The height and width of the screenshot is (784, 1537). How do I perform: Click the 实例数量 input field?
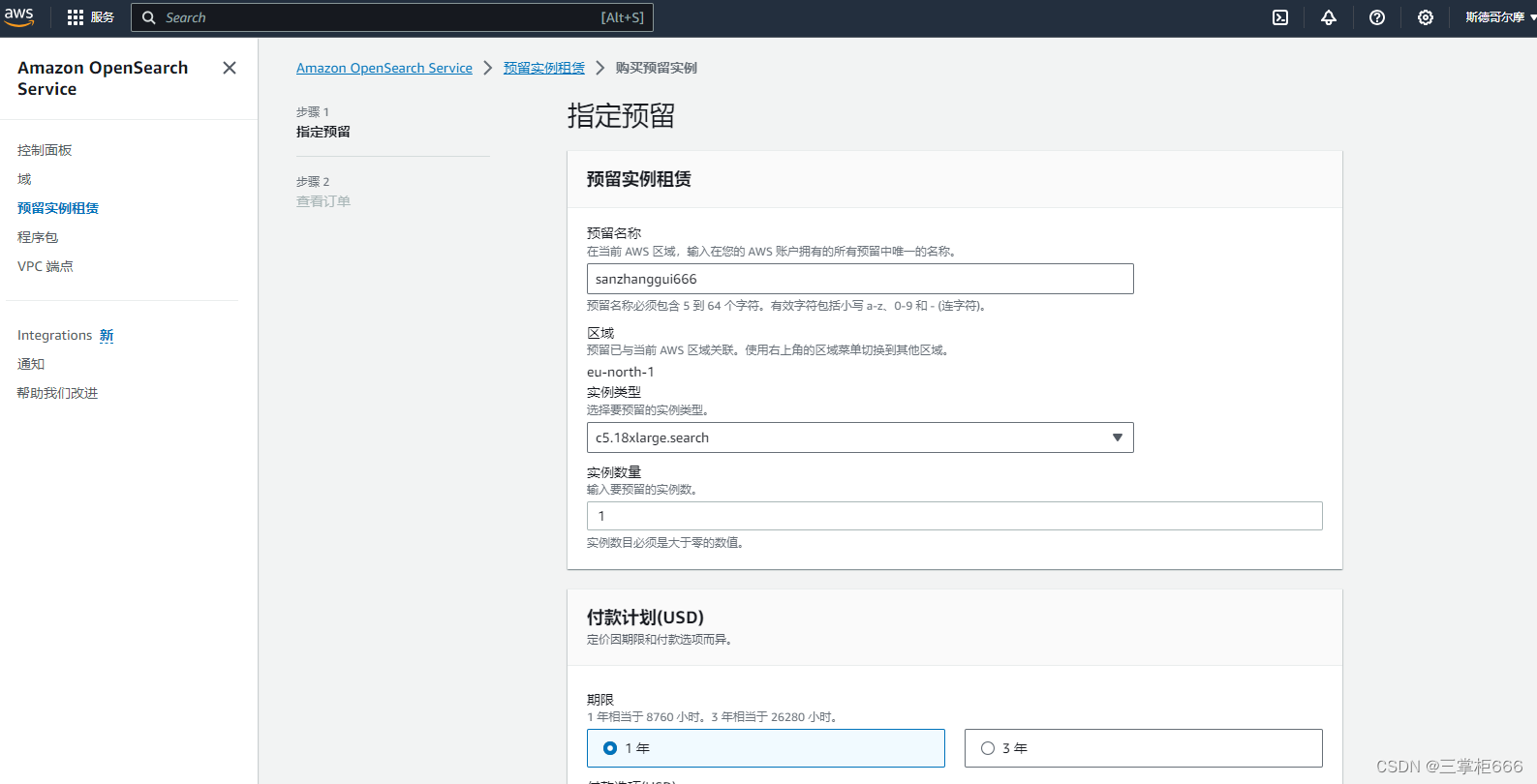[x=955, y=516]
